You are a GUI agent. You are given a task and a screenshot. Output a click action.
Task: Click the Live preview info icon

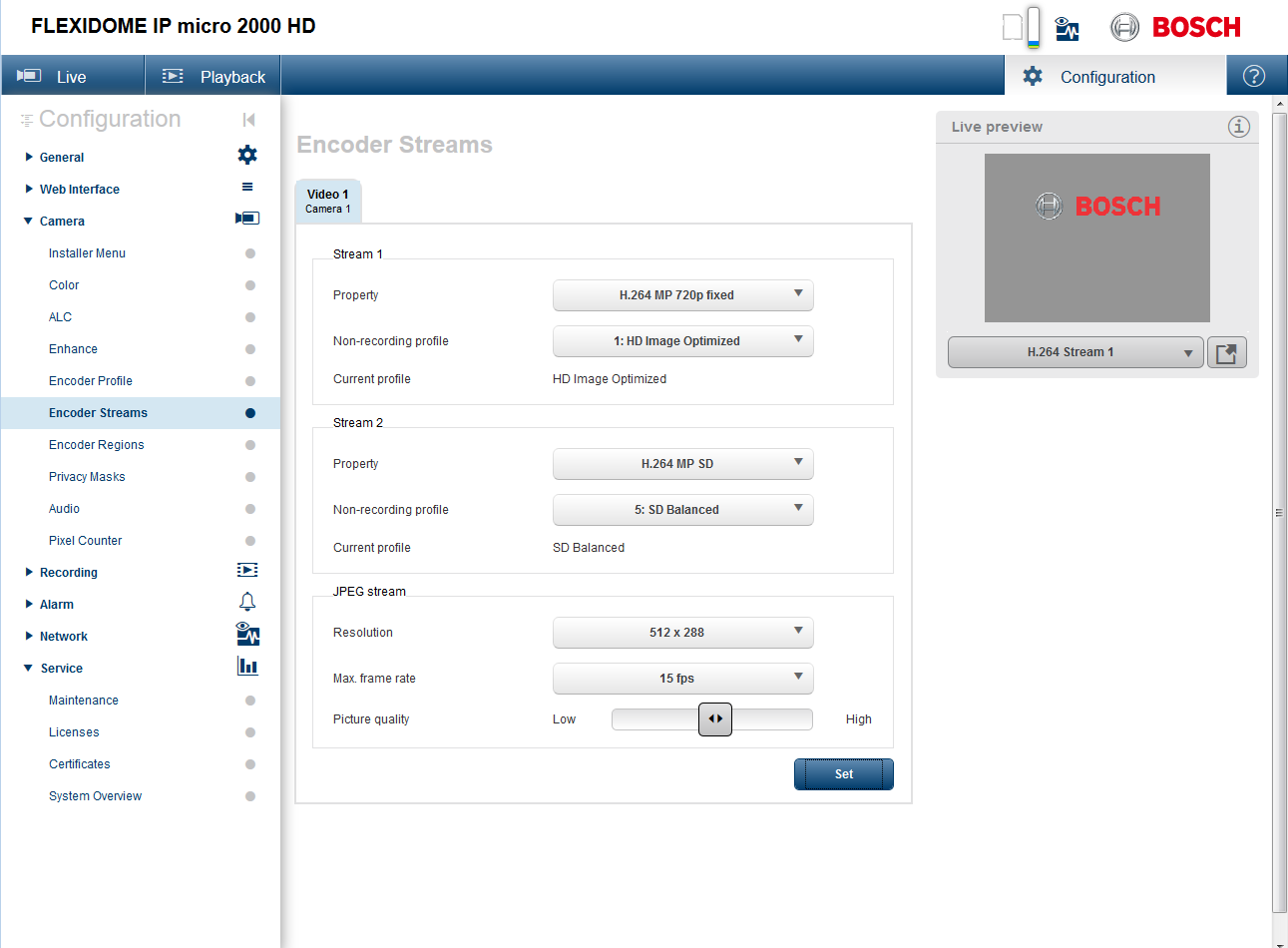tap(1238, 127)
